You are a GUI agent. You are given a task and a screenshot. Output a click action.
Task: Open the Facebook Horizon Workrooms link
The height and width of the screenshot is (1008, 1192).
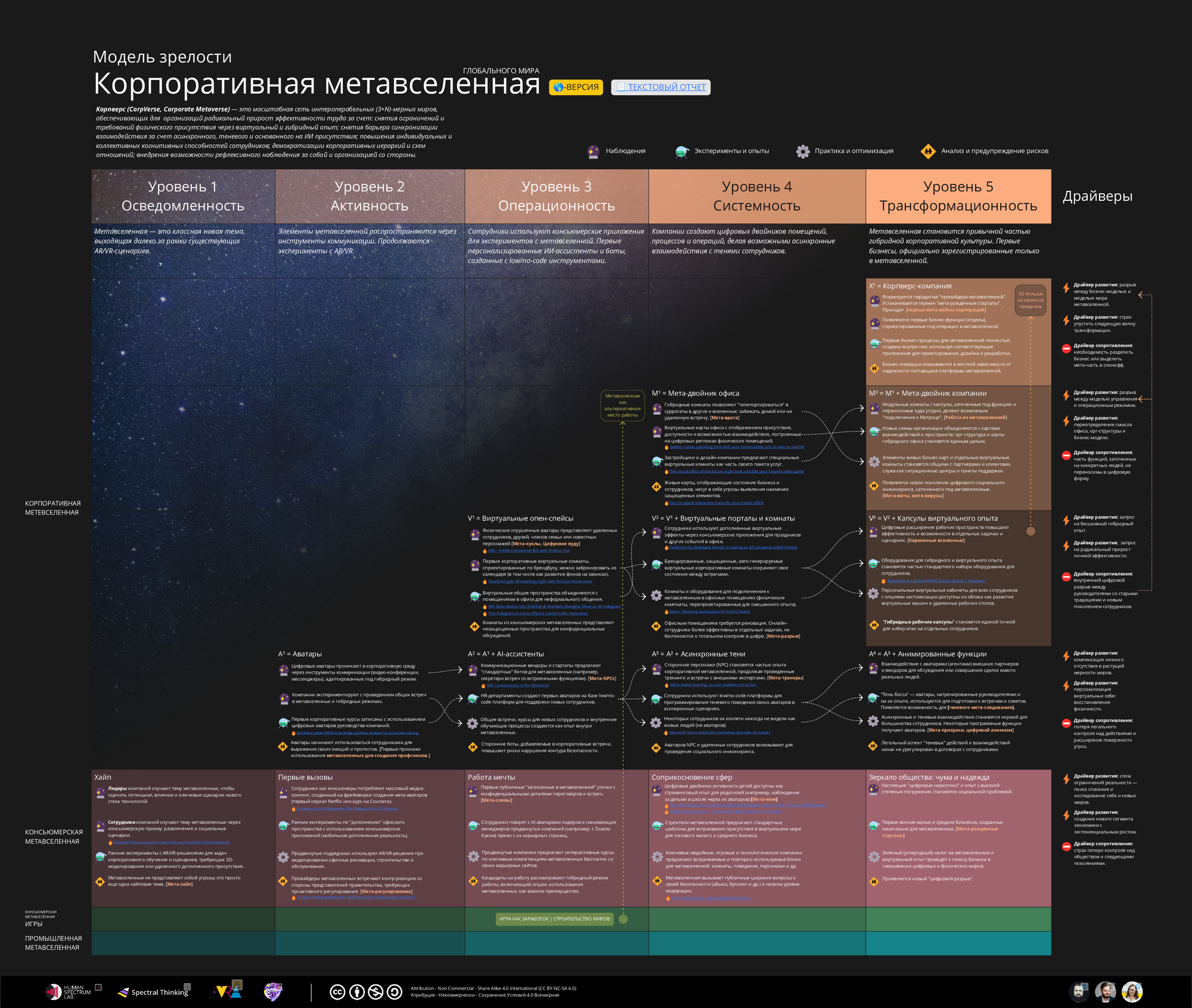click(540, 581)
